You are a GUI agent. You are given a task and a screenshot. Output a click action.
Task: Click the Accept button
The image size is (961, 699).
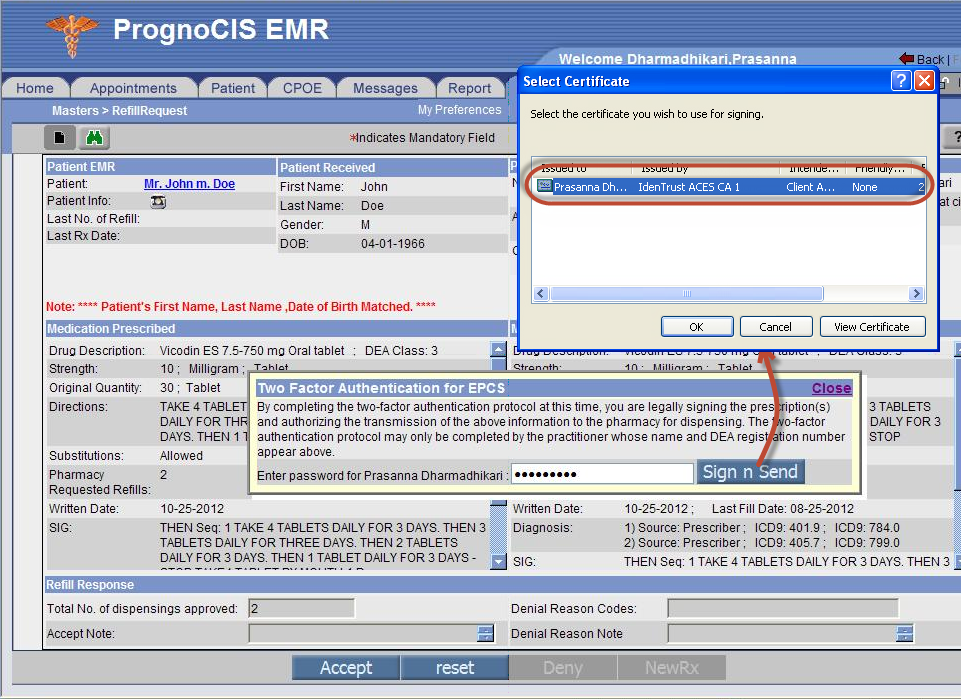coord(346,667)
